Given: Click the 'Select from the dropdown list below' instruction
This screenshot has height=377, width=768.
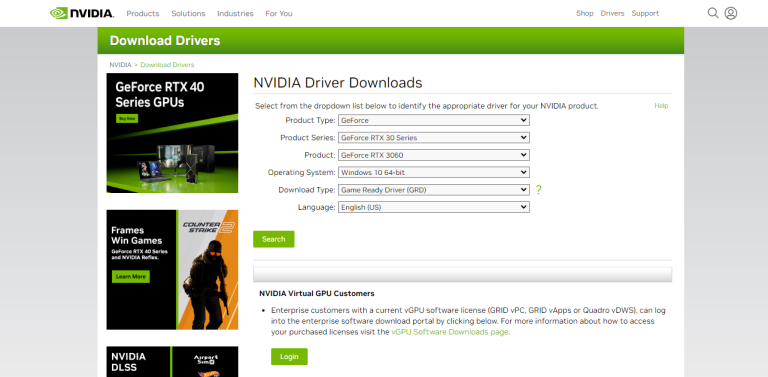Looking at the screenshot, I should click(427, 106).
